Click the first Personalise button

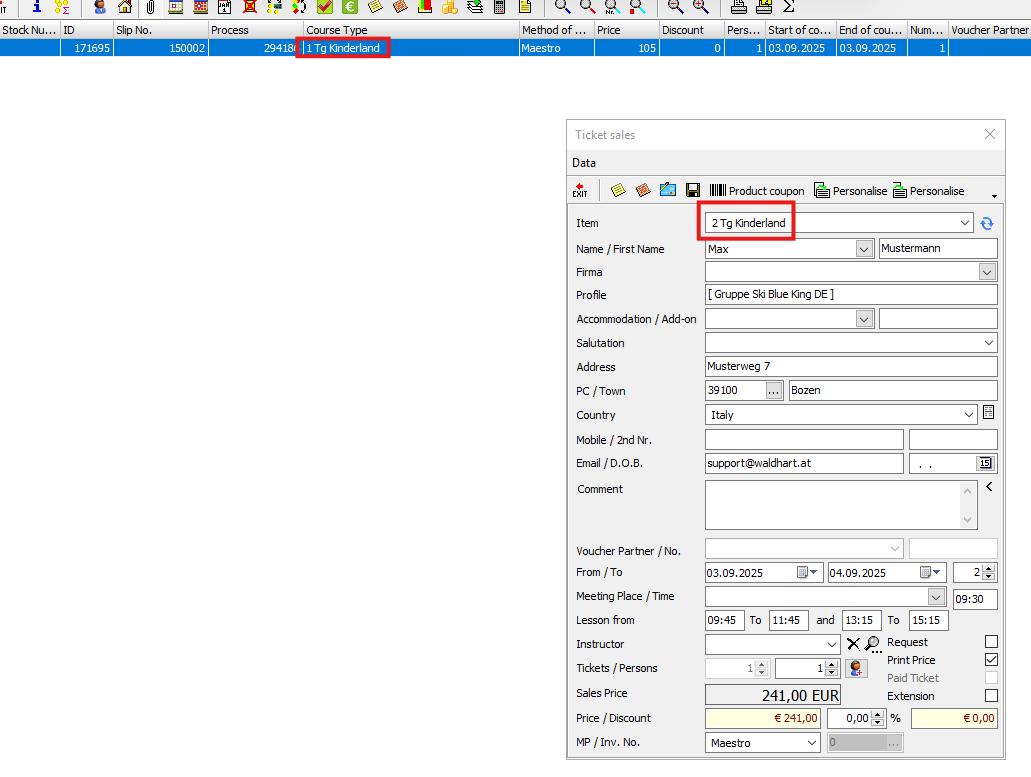tap(850, 190)
